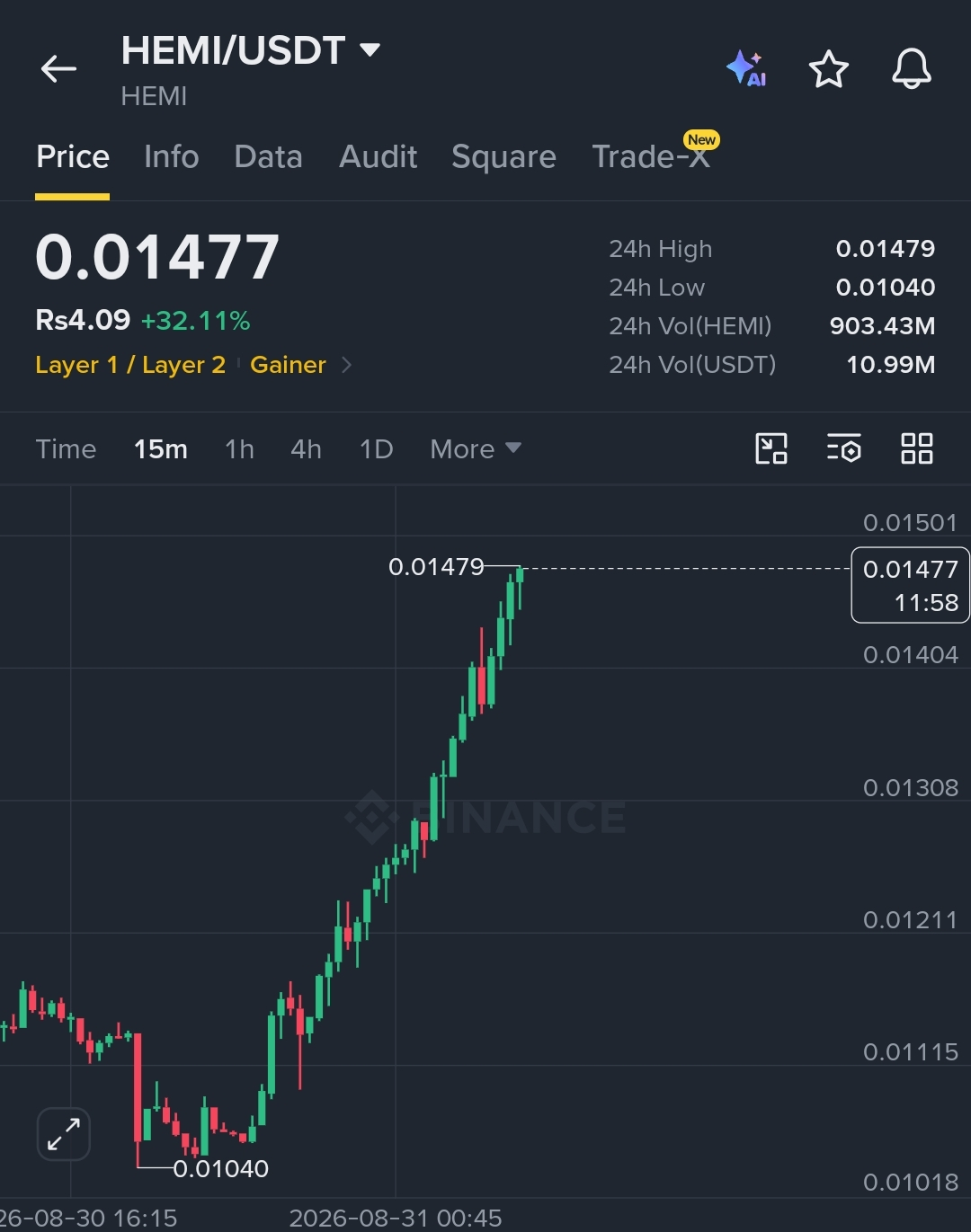Tap the 0.01479 high marker on chart
The width and height of the screenshot is (971, 1232).
pyautogui.click(x=436, y=567)
